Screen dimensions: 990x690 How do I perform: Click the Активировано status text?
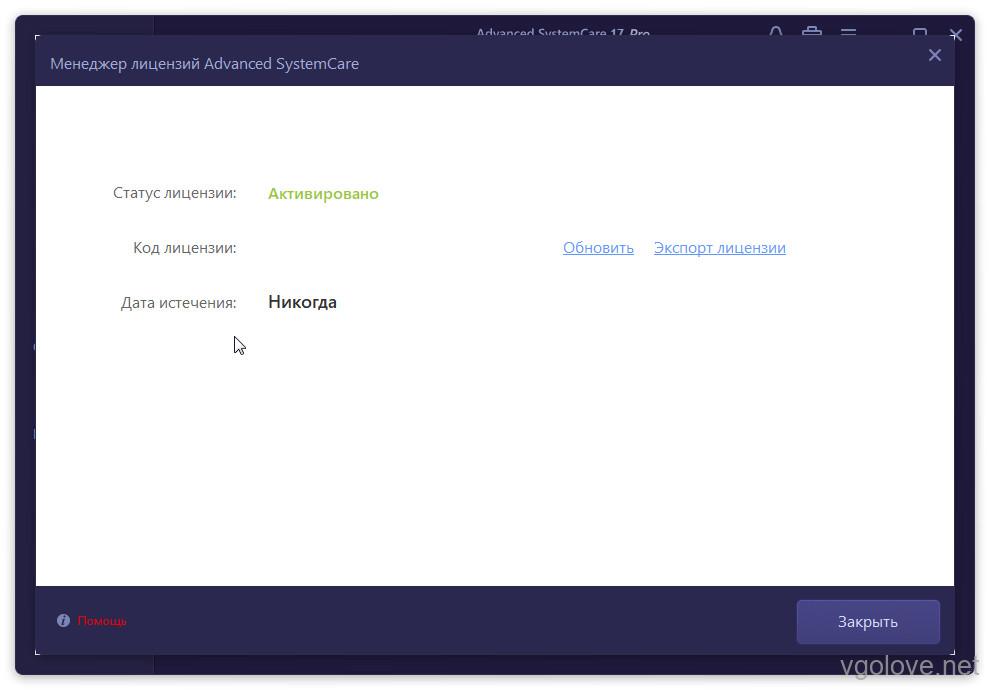(x=323, y=194)
